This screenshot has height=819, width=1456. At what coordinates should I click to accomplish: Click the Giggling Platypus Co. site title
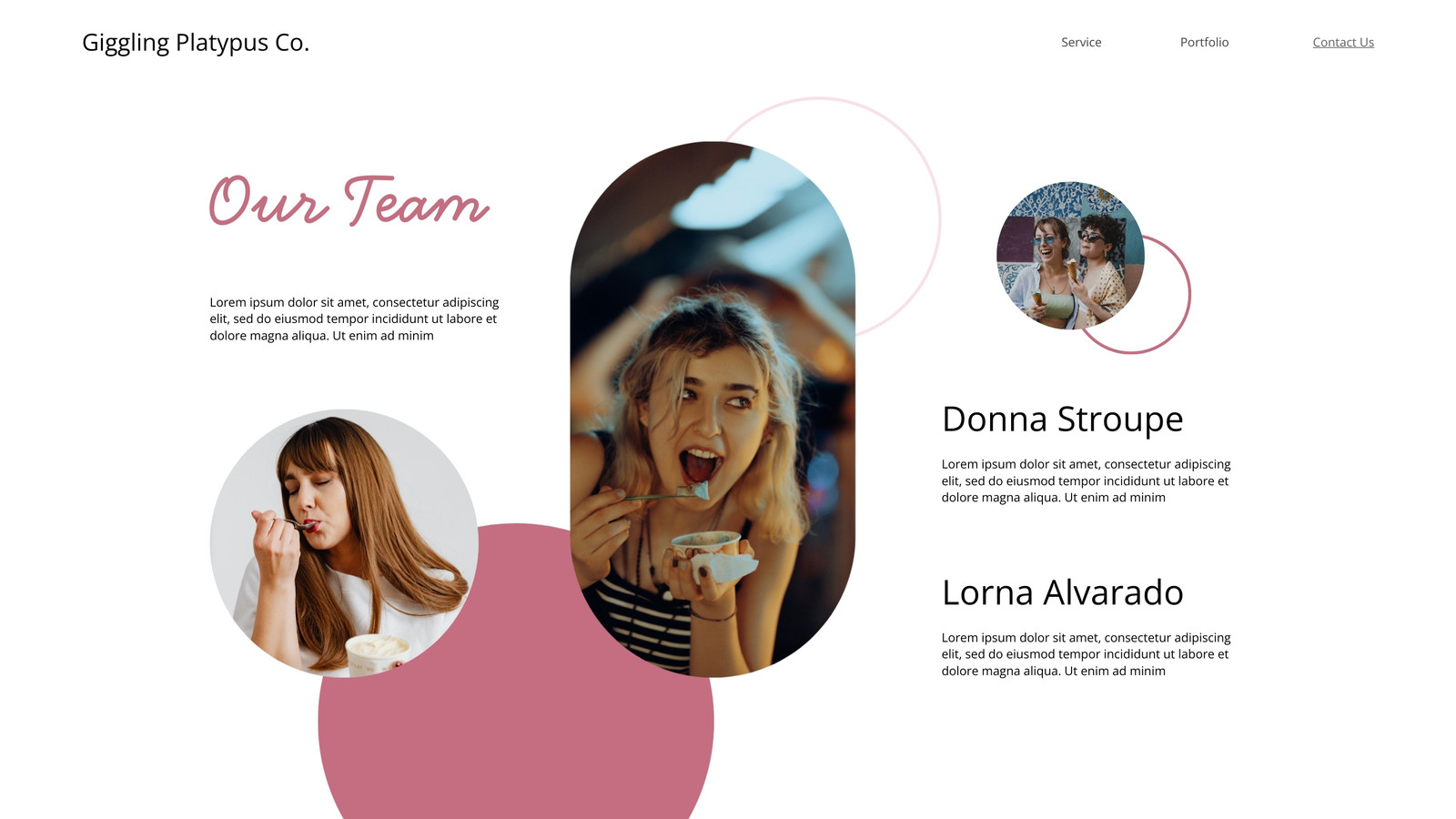click(x=196, y=43)
